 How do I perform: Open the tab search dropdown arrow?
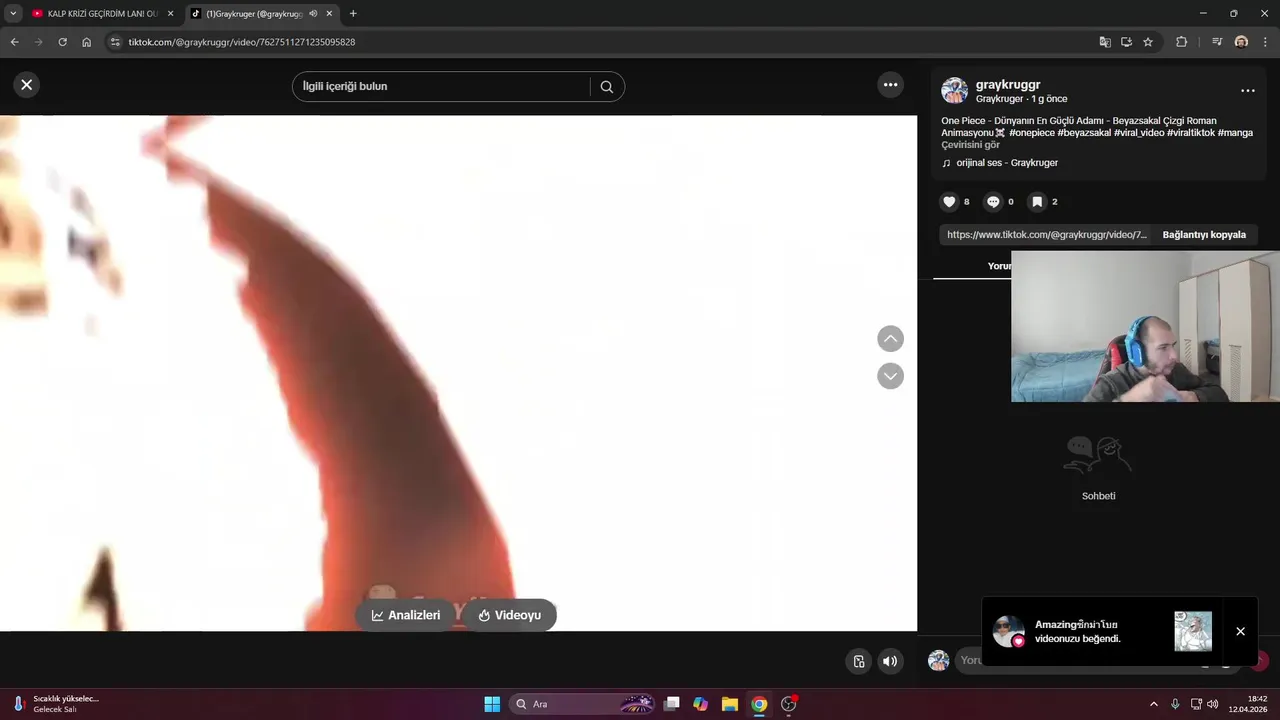coord(13,14)
